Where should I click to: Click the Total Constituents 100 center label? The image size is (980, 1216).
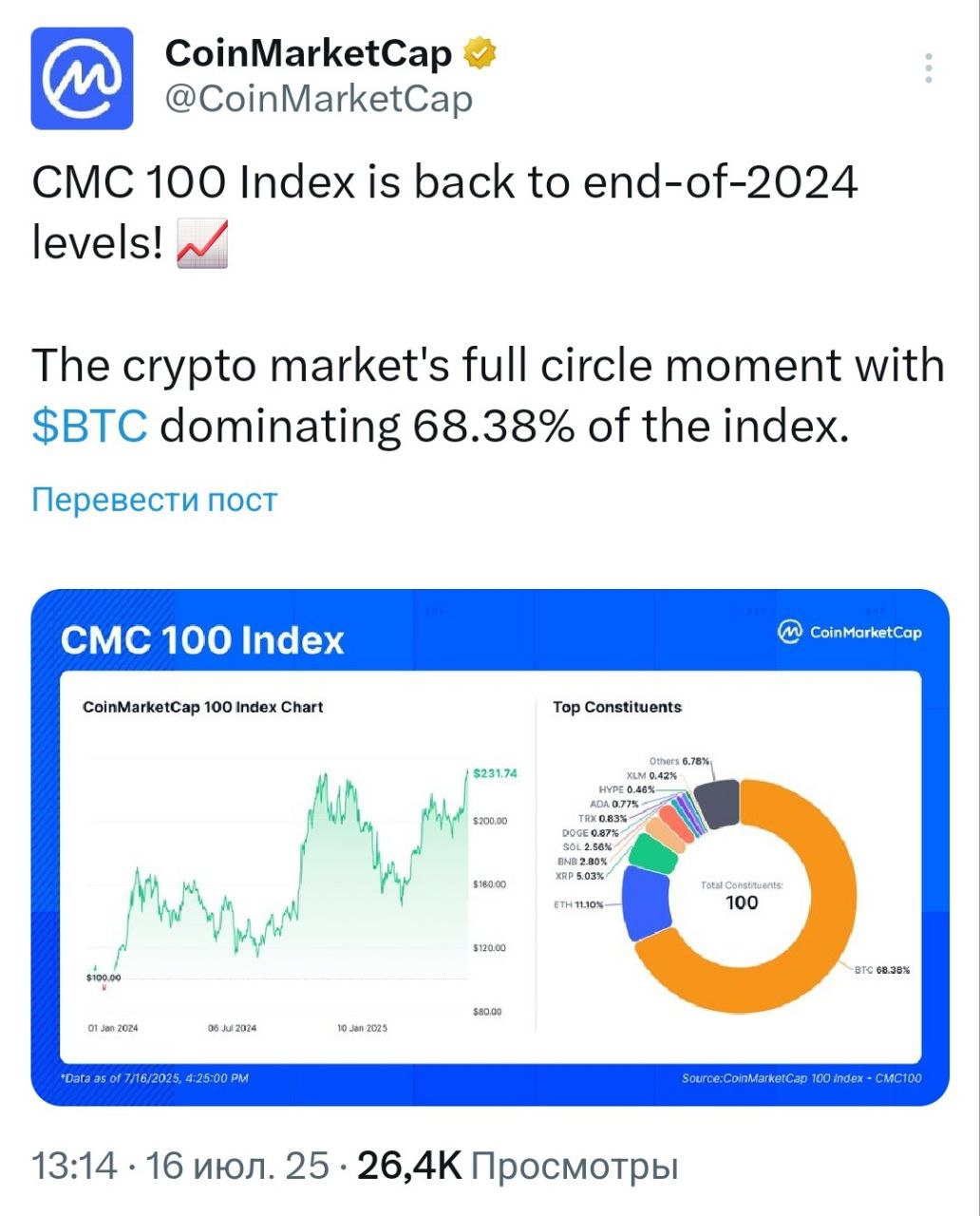coord(742,895)
